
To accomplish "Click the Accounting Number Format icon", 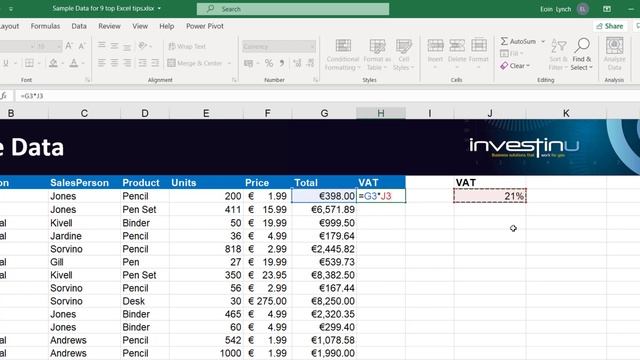I will pos(248,63).
